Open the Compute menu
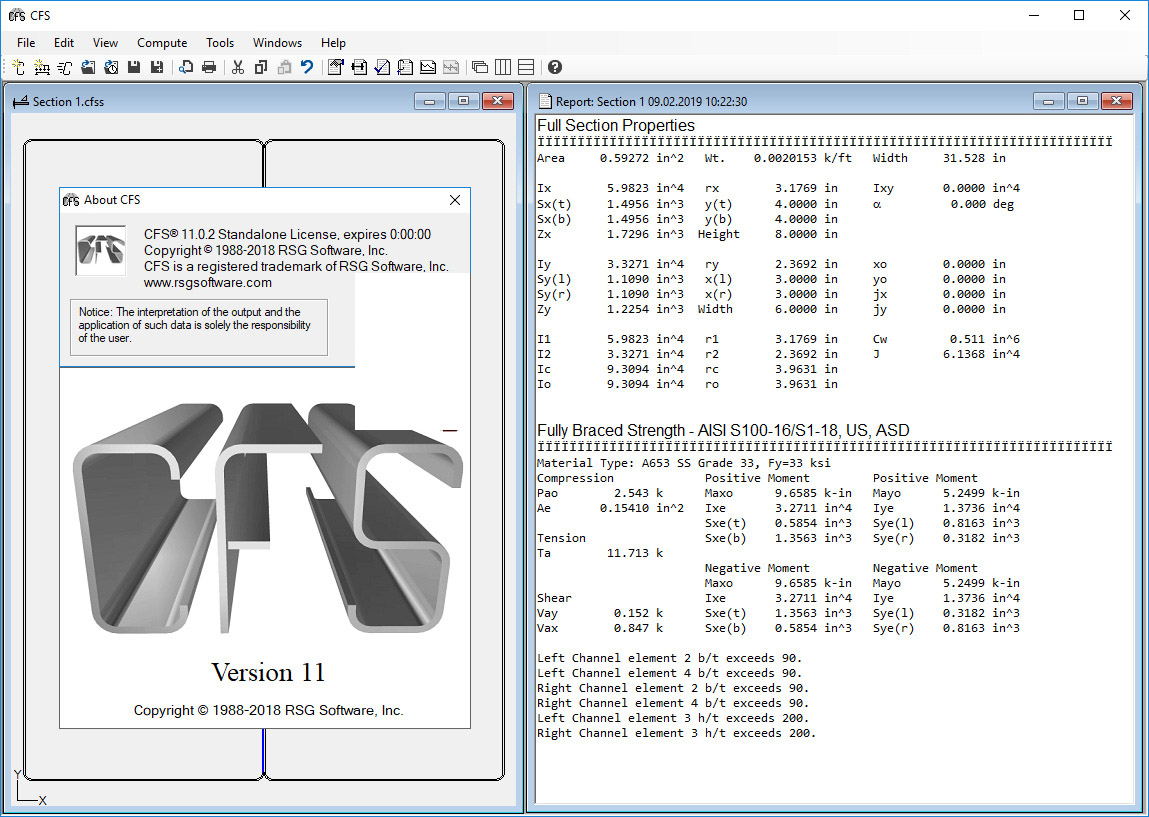Screen dimensions: 1149x817 point(162,43)
